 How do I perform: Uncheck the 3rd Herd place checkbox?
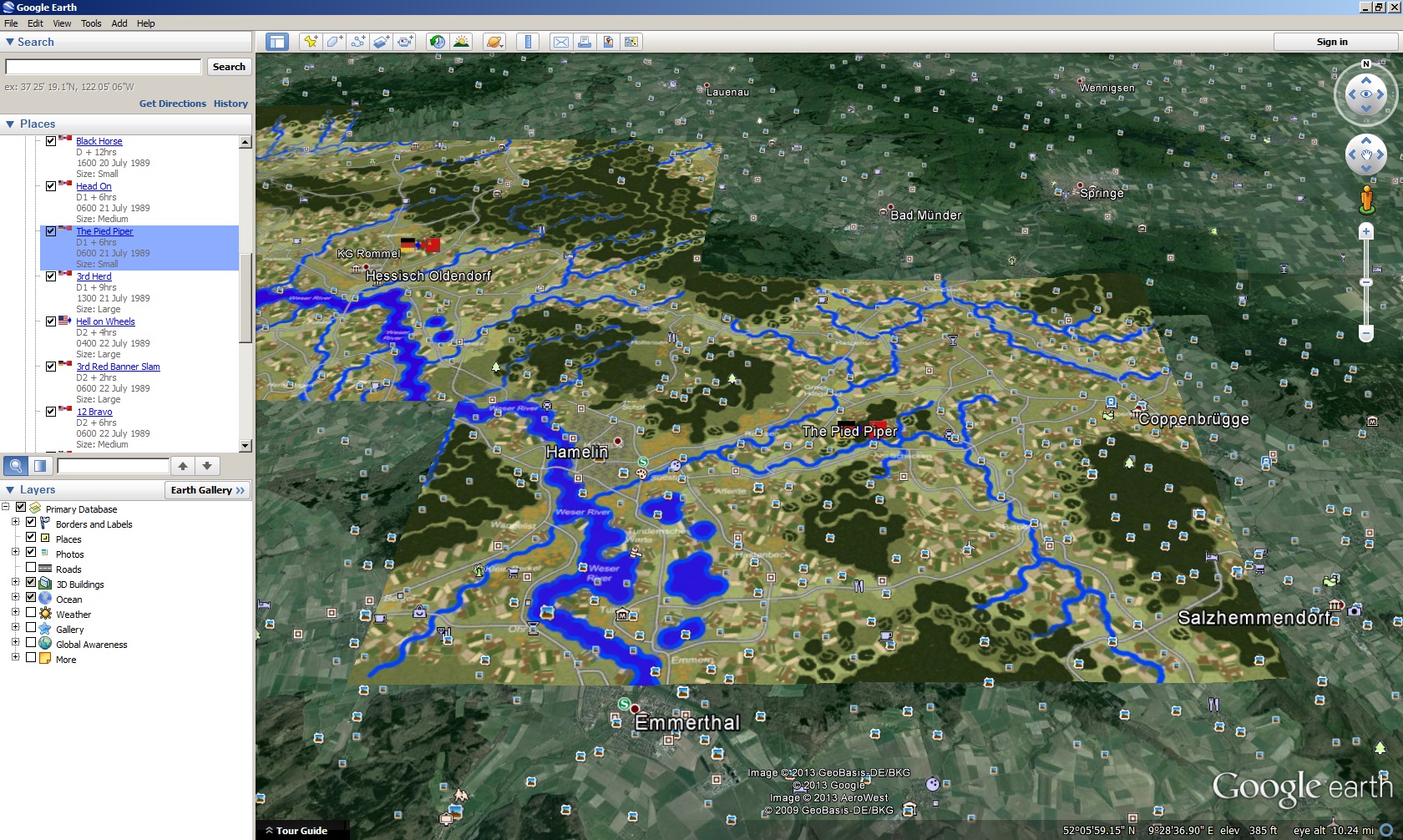click(51, 276)
